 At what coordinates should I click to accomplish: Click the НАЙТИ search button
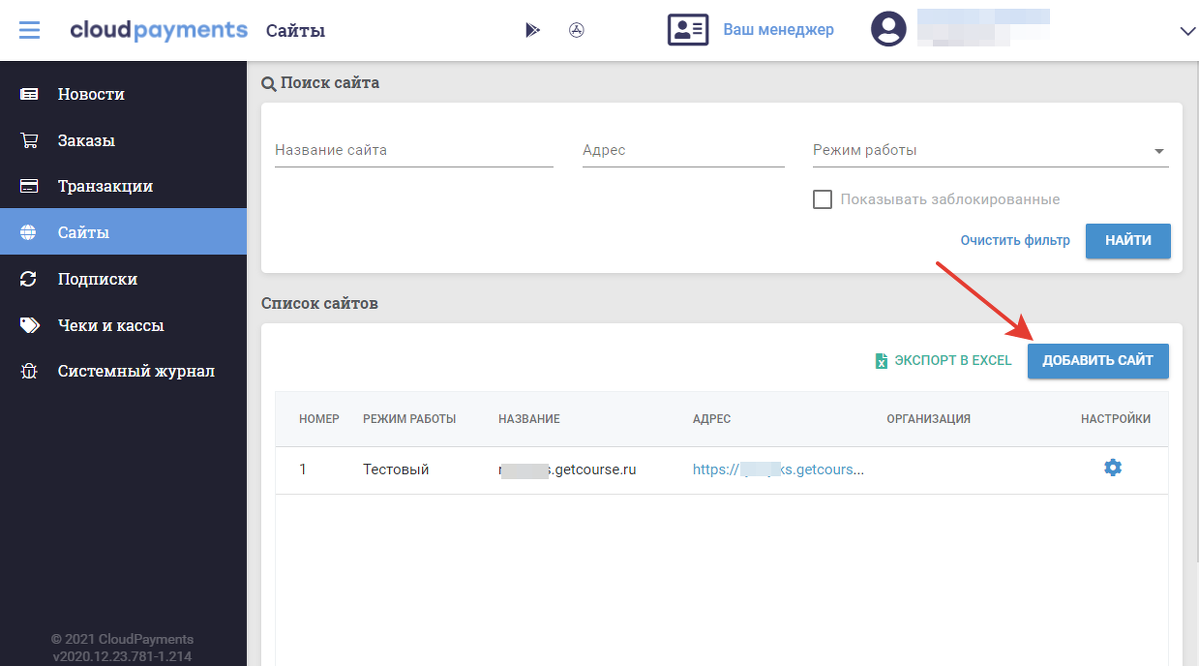1127,241
